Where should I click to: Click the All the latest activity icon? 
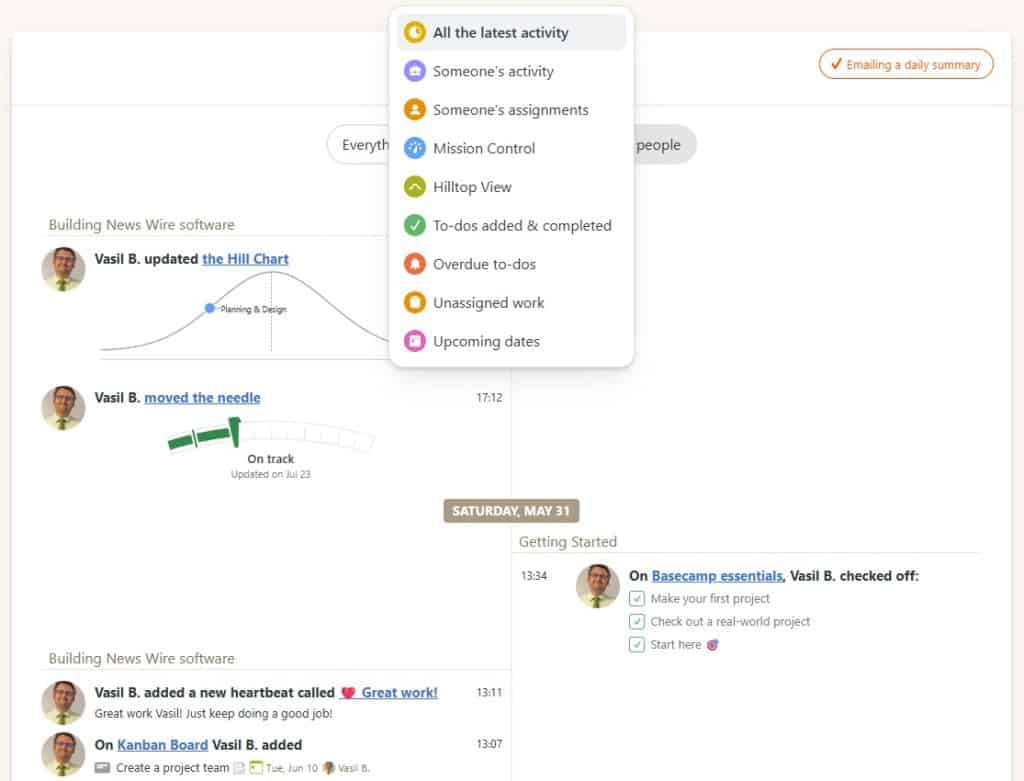[x=414, y=33]
